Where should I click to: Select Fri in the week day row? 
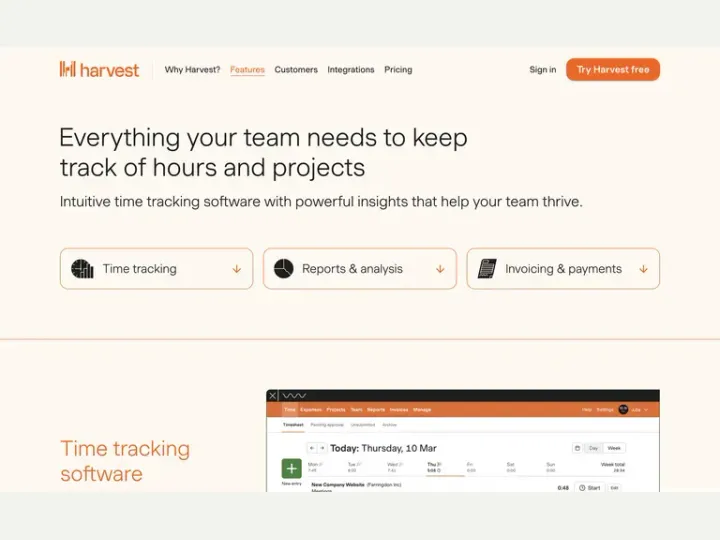(471, 467)
